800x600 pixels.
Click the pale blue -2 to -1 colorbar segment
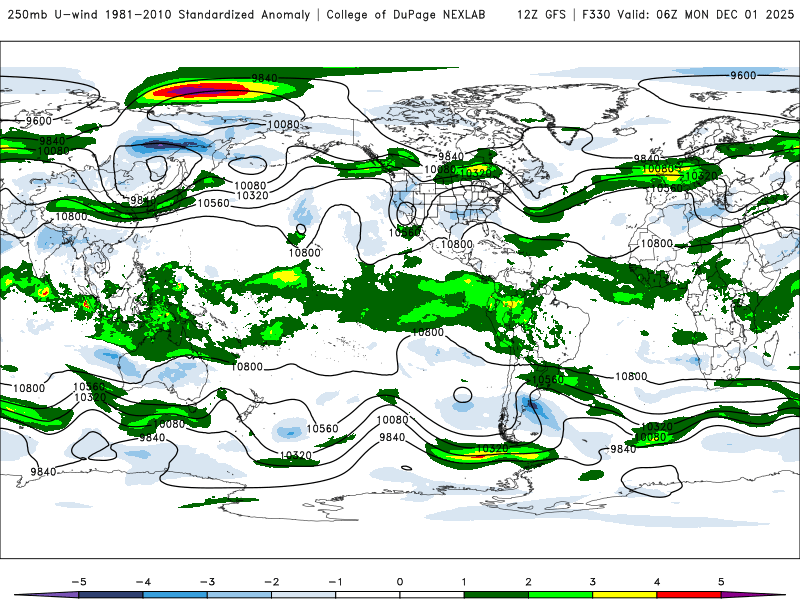[x=304, y=595]
